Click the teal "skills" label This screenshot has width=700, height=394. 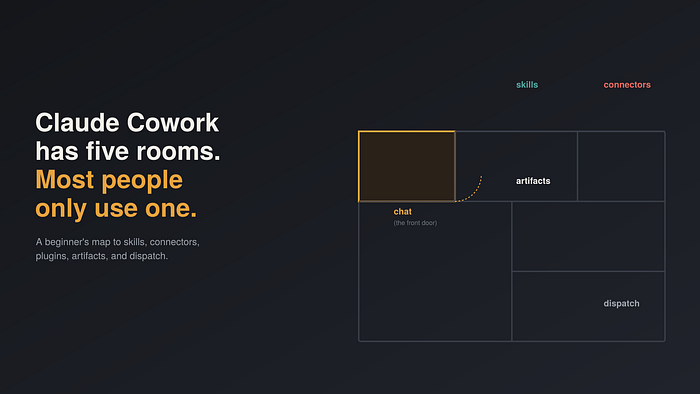(527, 85)
